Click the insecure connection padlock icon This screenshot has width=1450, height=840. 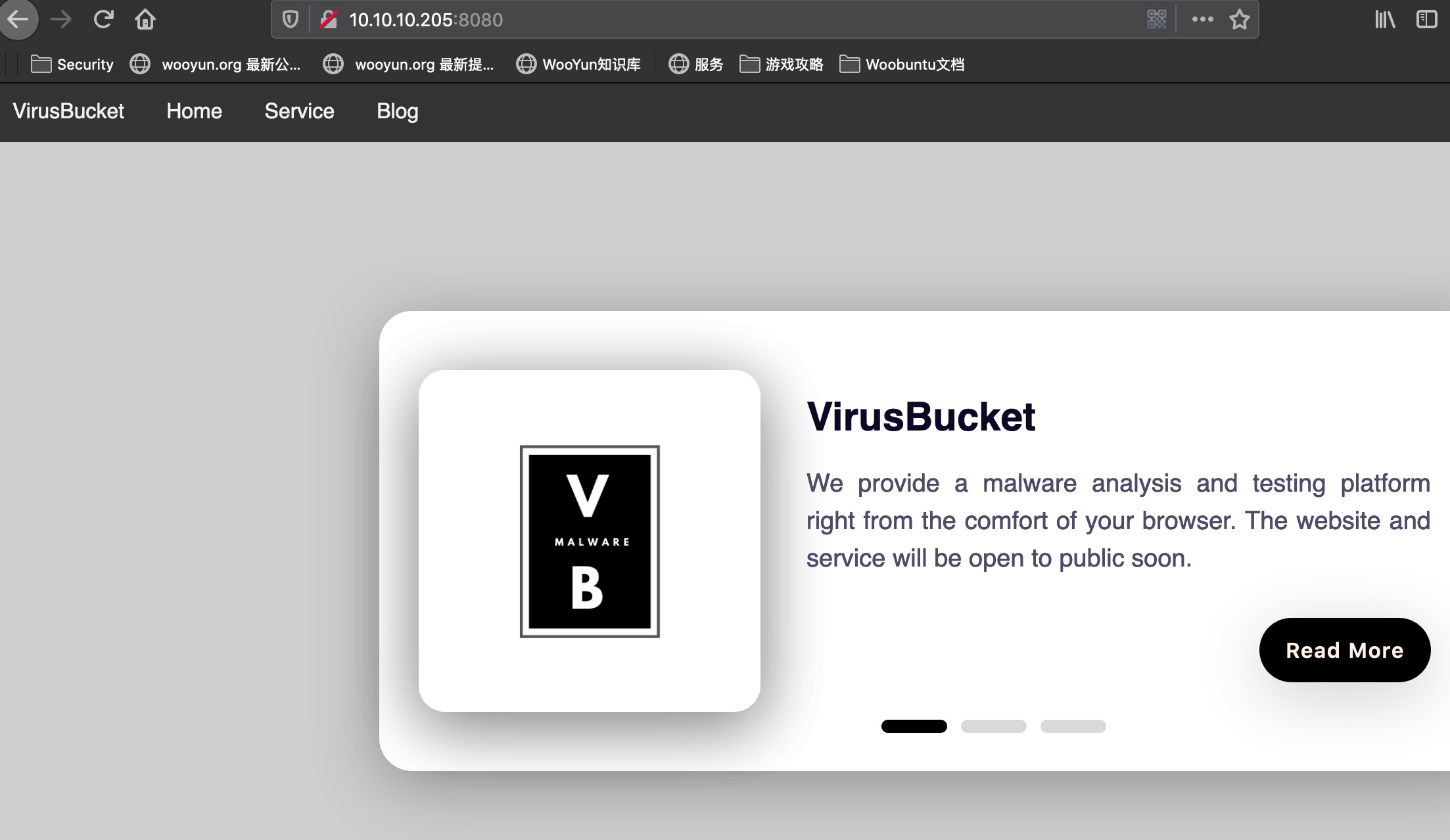328,20
